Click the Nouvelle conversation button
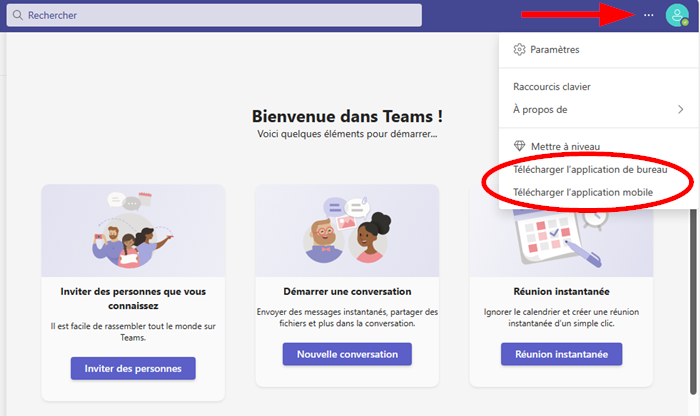Image resolution: width=700 pixels, height=416 pixels. click(x=347, y=354)
